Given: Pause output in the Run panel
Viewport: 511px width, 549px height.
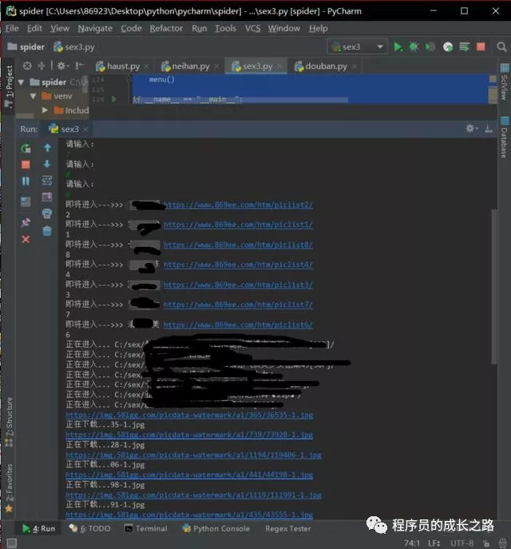Looking at the screenshot, I should (x=26, y=181).
